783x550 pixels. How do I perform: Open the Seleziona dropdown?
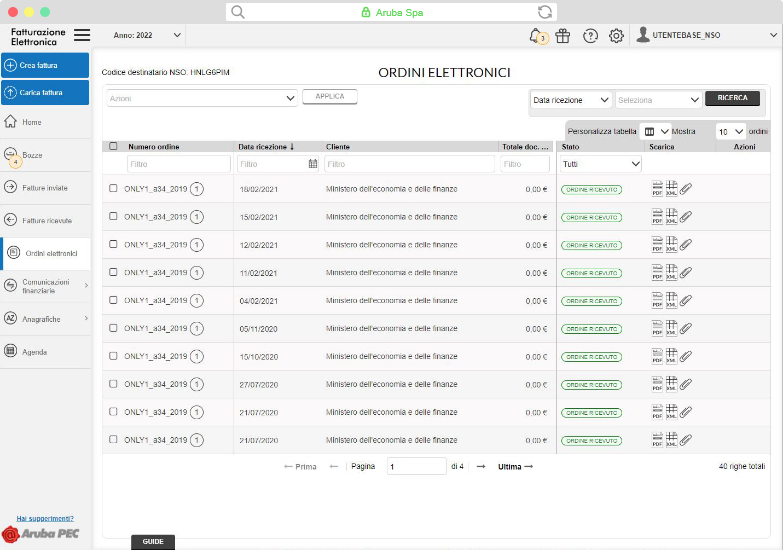coord(658,100)
